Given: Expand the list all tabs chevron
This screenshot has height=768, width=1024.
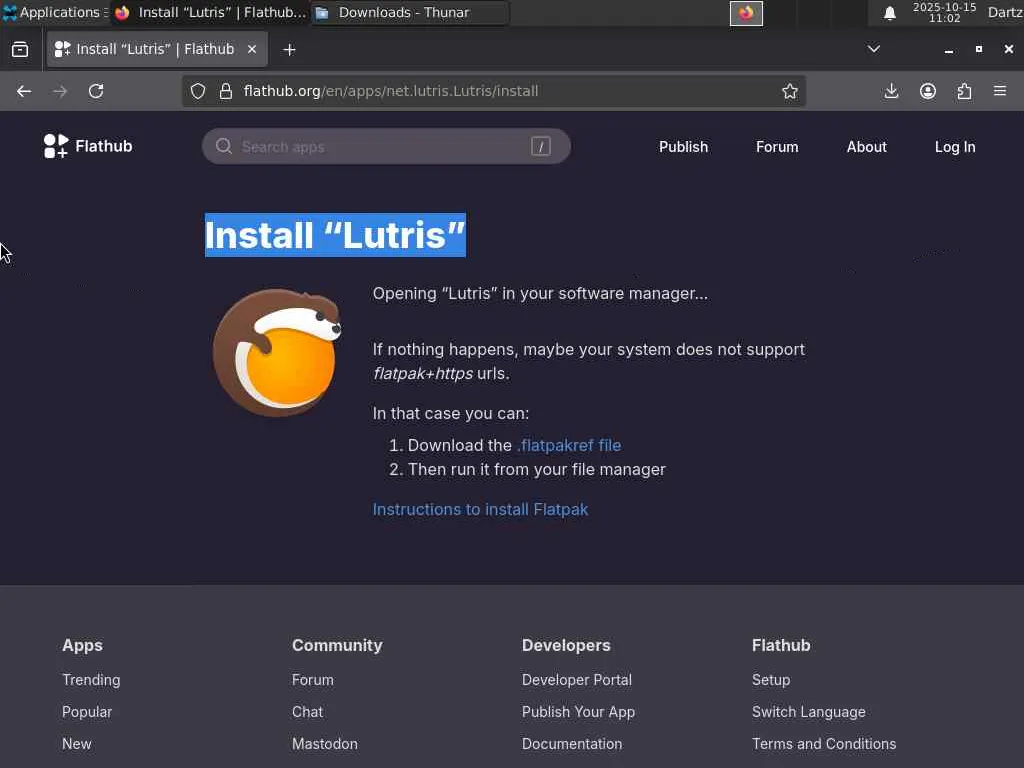Looking at the screenshot, I should coord(873,49).
